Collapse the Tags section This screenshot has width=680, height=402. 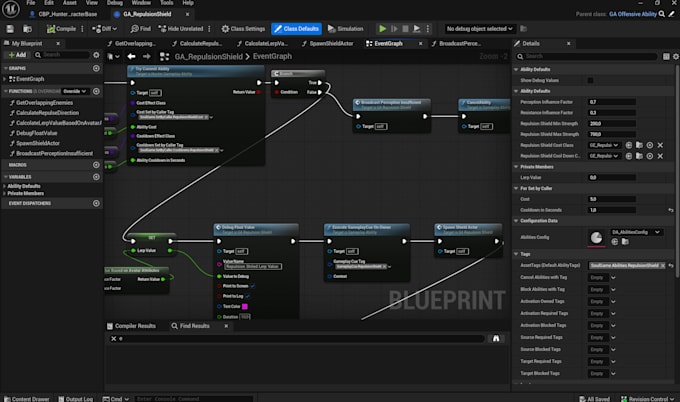pos(516,254)
